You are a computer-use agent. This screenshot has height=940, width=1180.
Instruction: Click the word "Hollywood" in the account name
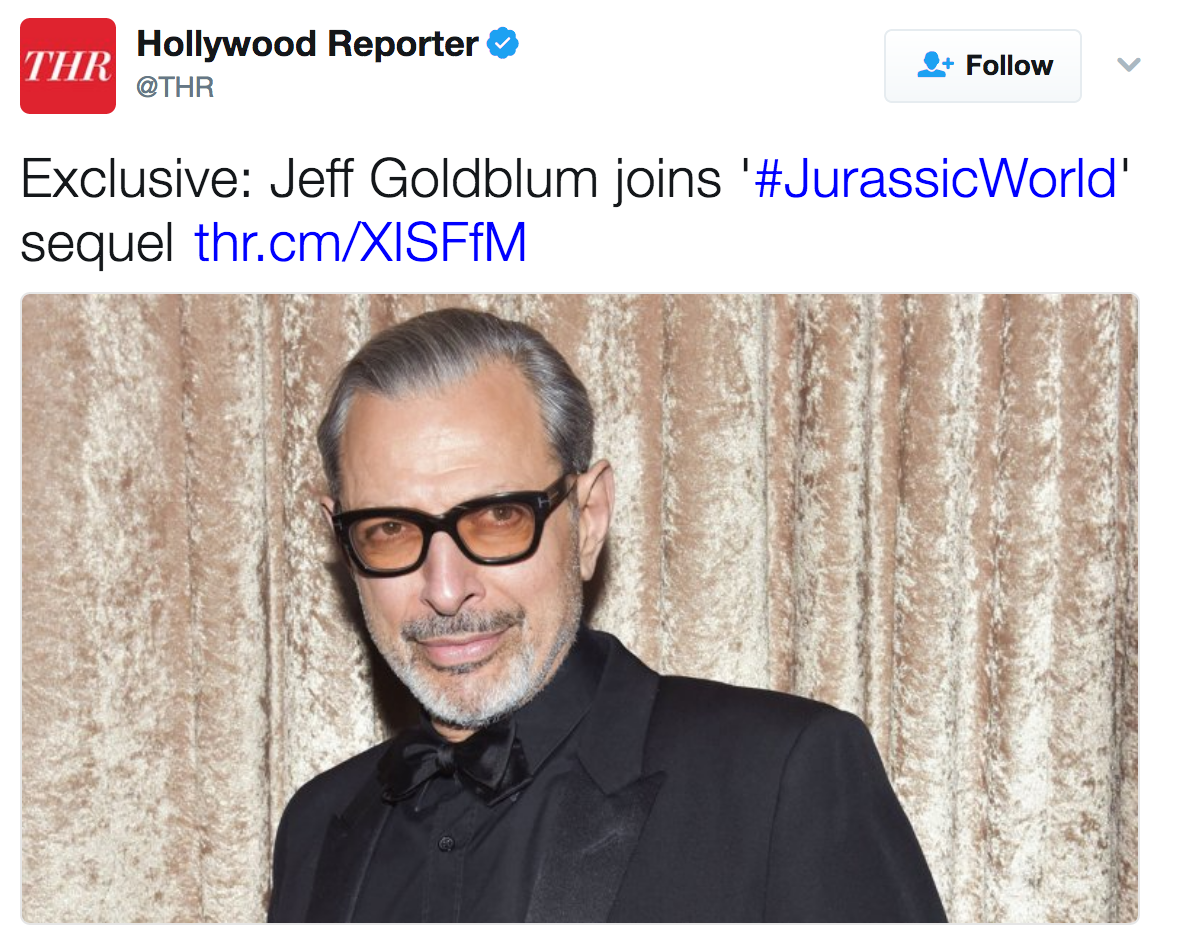point(226,44)
